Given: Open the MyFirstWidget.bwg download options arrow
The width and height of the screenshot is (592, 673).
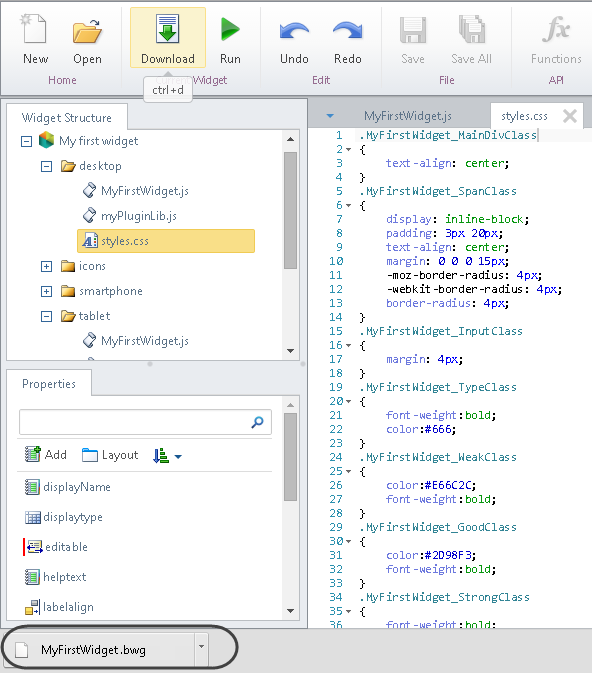Looking at the screenshot, I should [x=201, y=646].
